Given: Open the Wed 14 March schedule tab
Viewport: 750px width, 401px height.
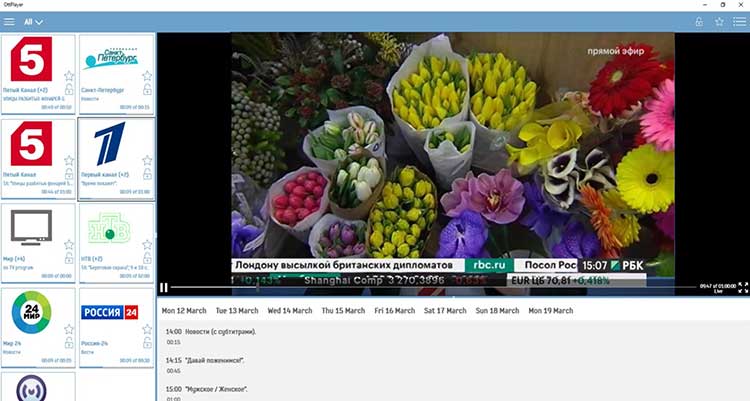Looking at the screenshot, I should click(290, 311).
